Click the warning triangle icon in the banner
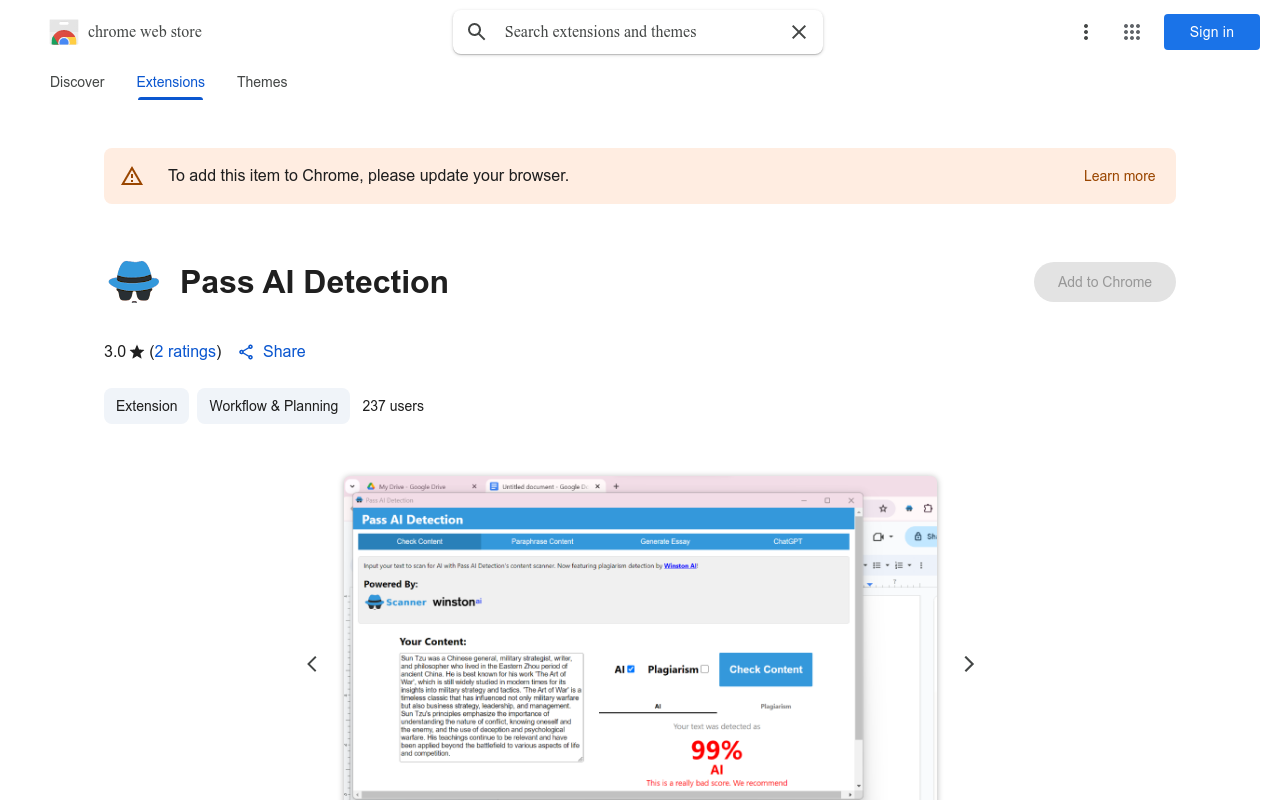 click(x=132, y=176)
